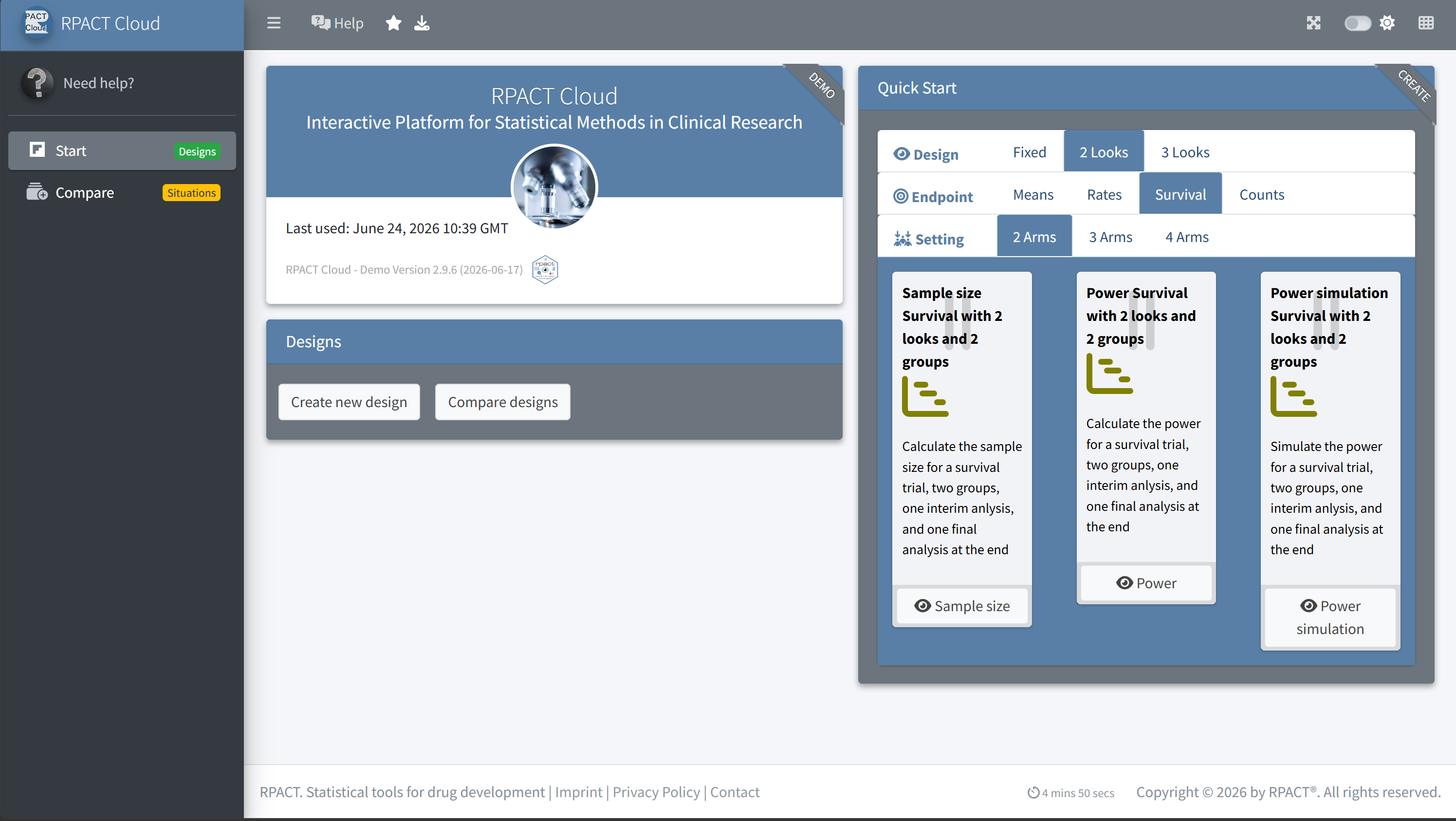Click the sun brightness icon
Viewport: 1456px width, 821px height.
click(x=1387, y=23)
